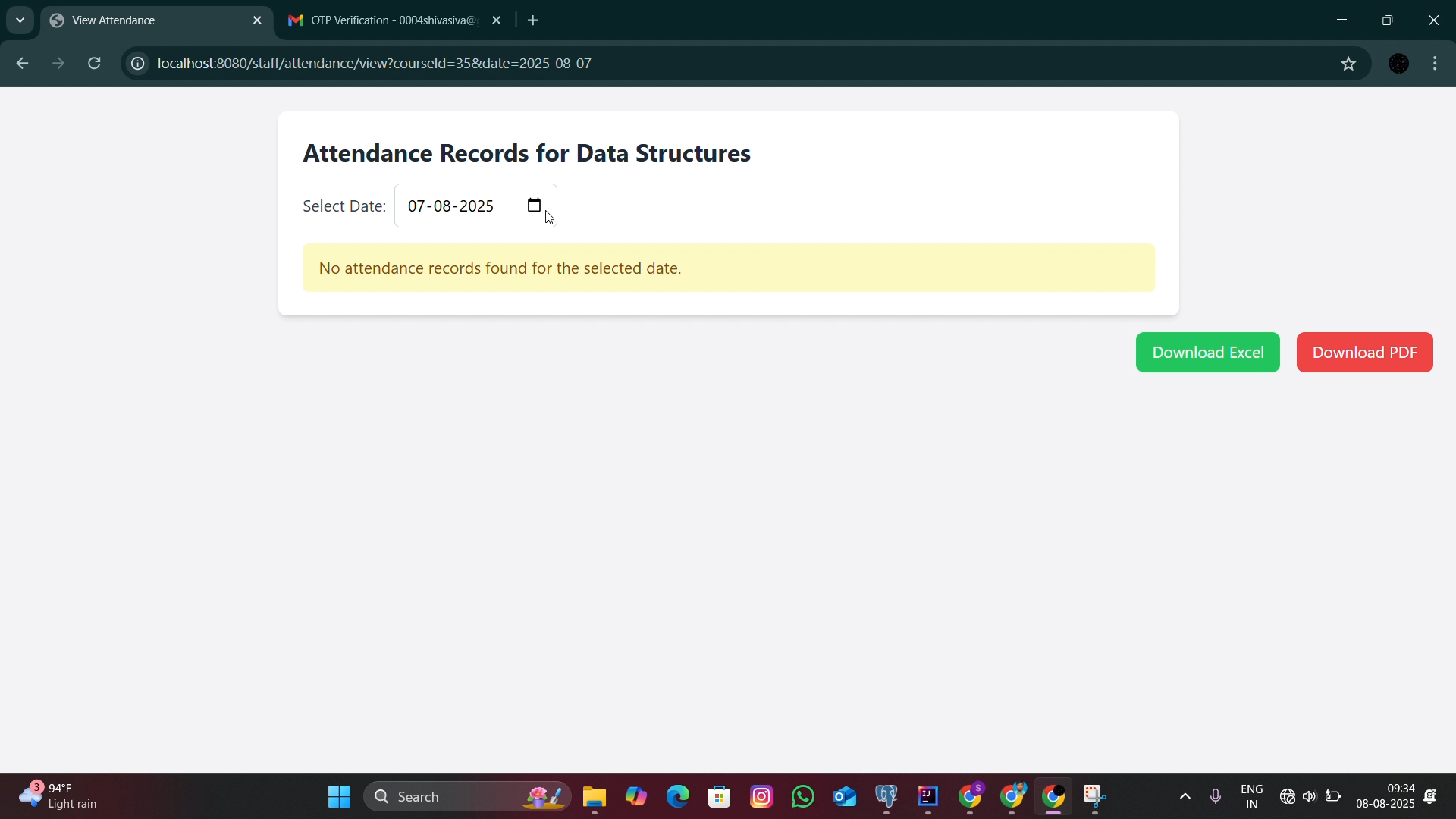Expand the tab search dropdown arrow
Viewport: 1456px width, 819px height.
(x=20, y=20)
